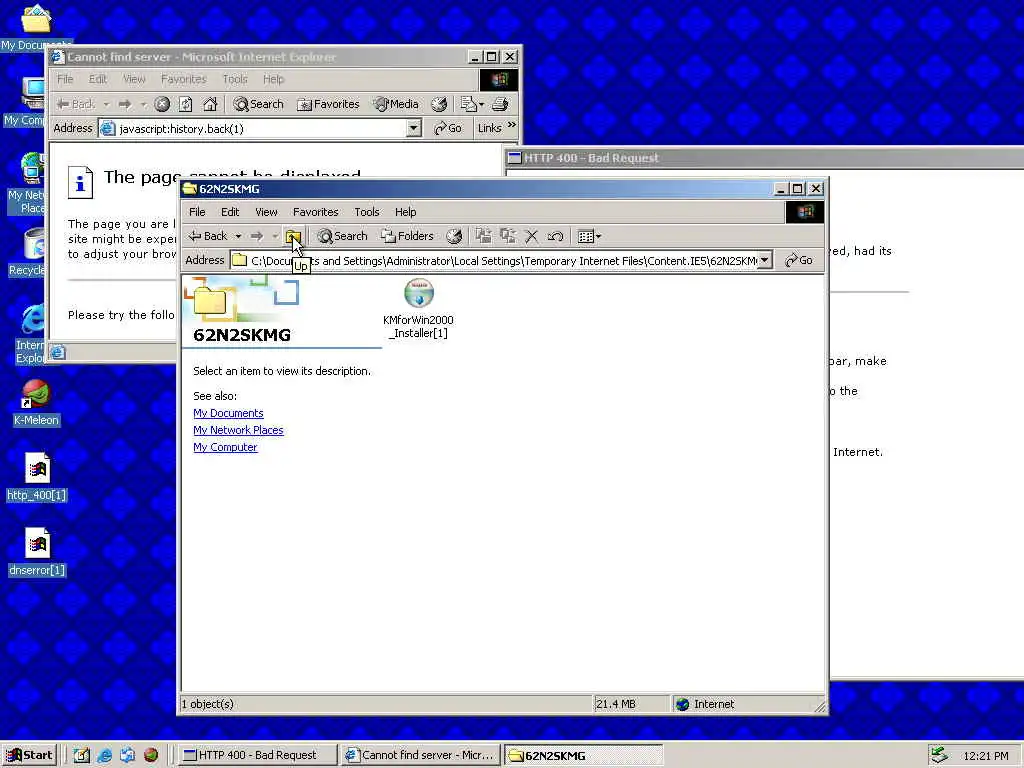
Task: Switch to Cannot find server taskbar button
Action: [420, 755]
